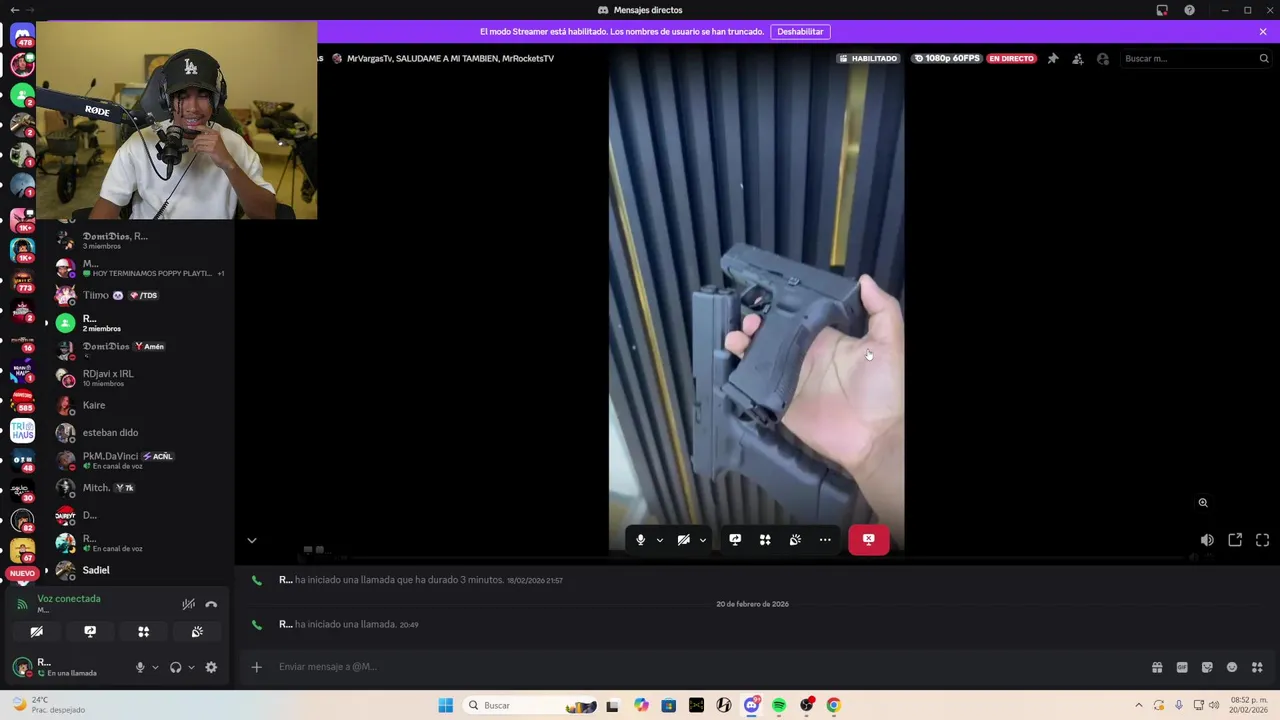Click the EN DIRECTO badge

point(1012,59)
